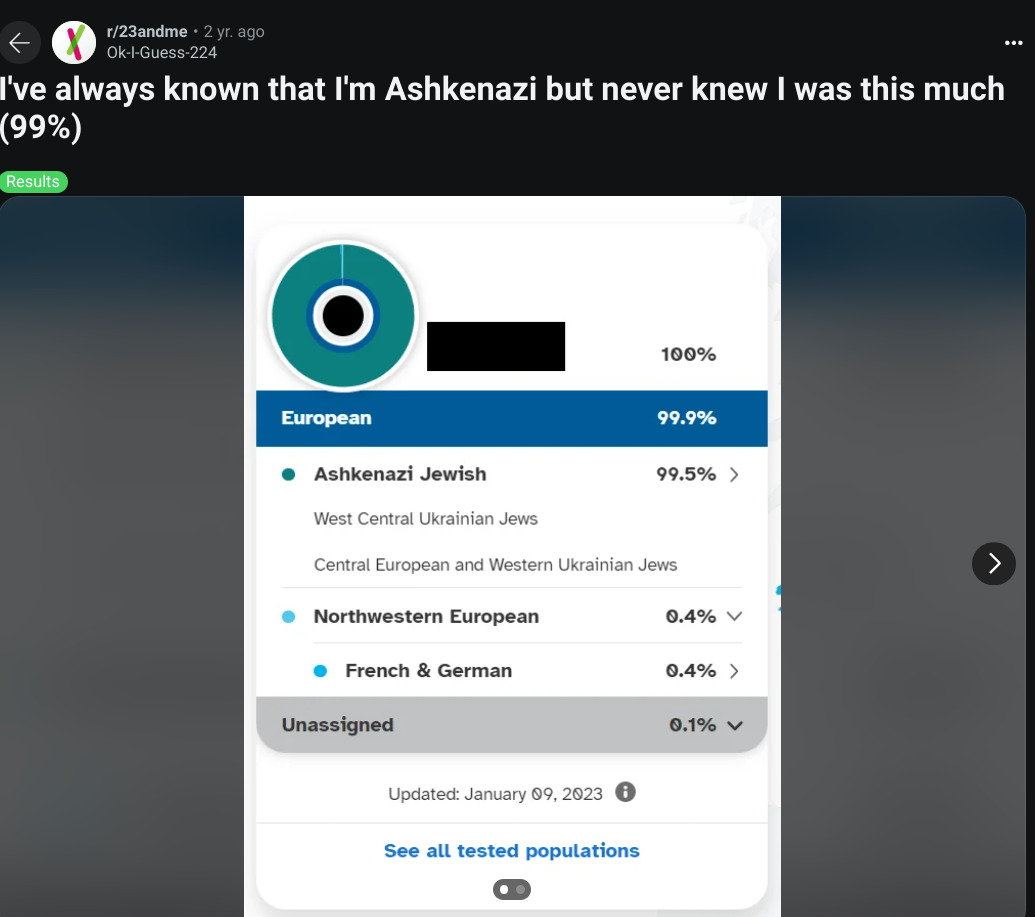Select the second image carousel dot
Screen dimensions: 1035x917
[521, 889]
